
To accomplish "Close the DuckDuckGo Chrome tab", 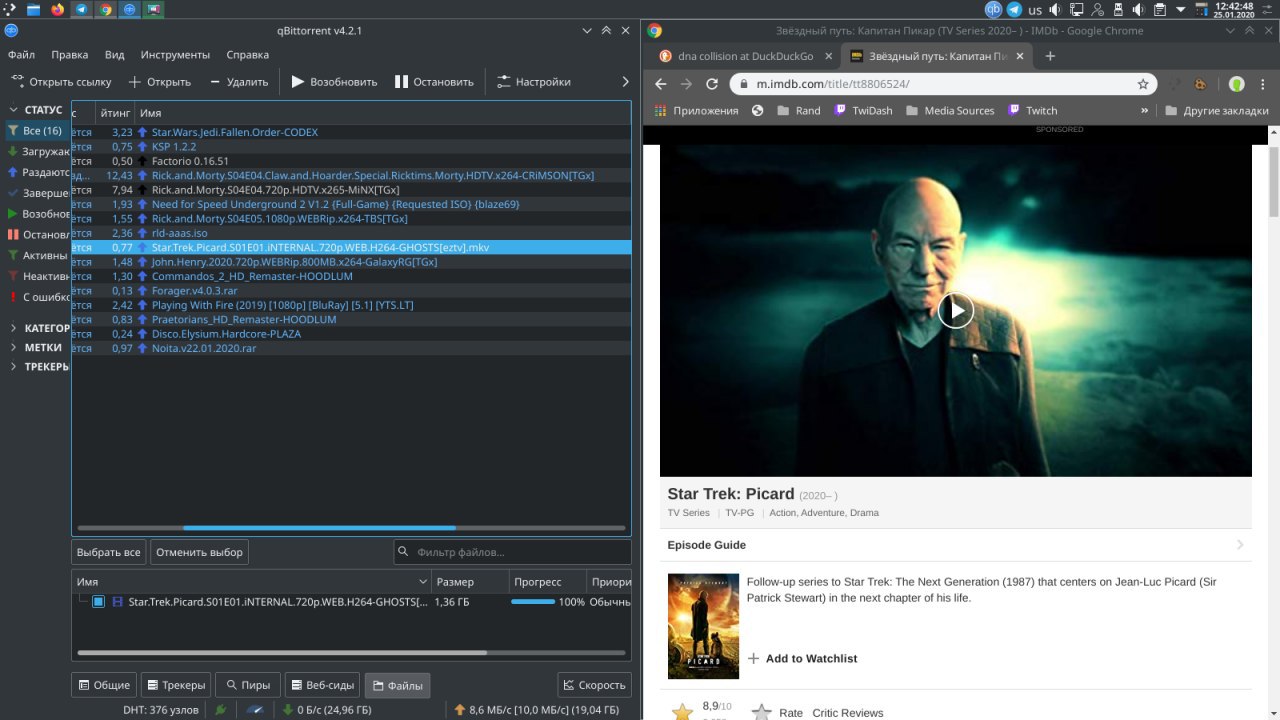I will tap(826, 56).
